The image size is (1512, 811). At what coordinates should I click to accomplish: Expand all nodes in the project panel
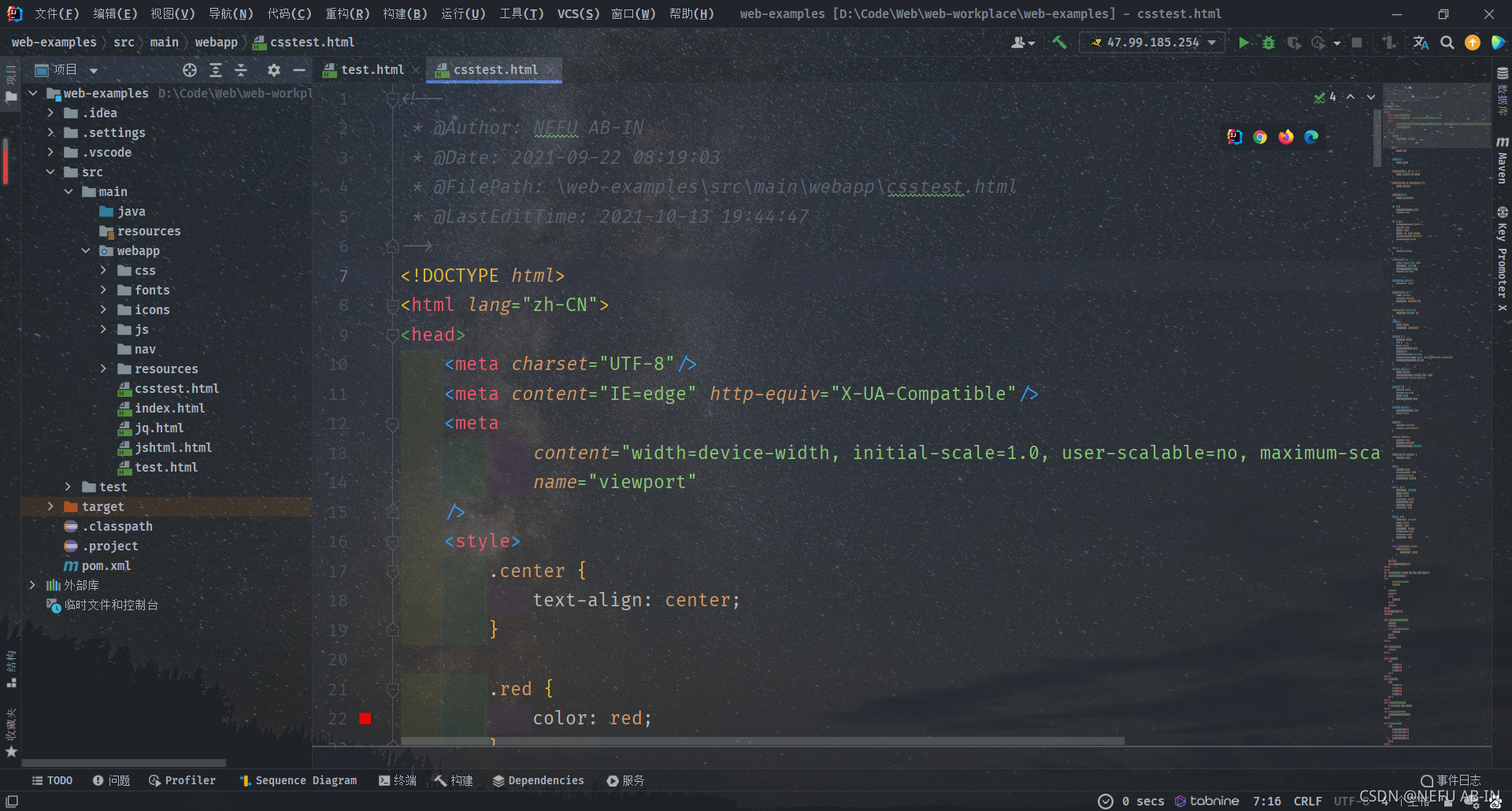coord(216,70)
